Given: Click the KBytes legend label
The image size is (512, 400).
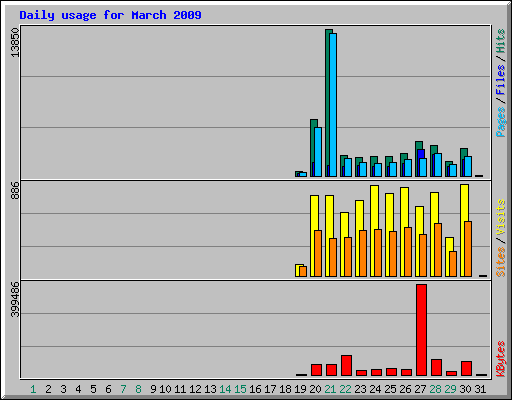Looking at the screenshot, I should pyautogui.click(x=501, y=359).
